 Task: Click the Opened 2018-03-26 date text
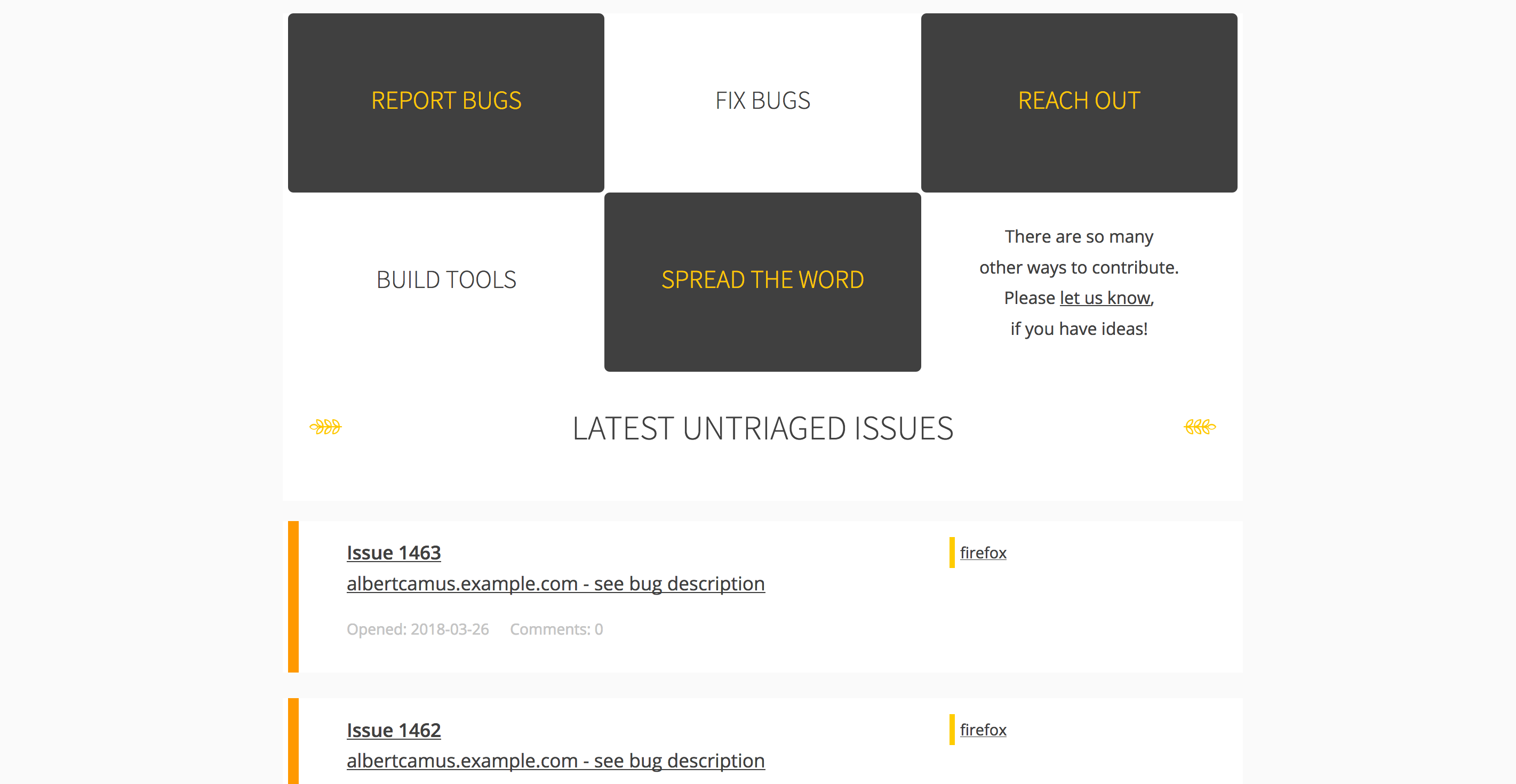[417, 629]
